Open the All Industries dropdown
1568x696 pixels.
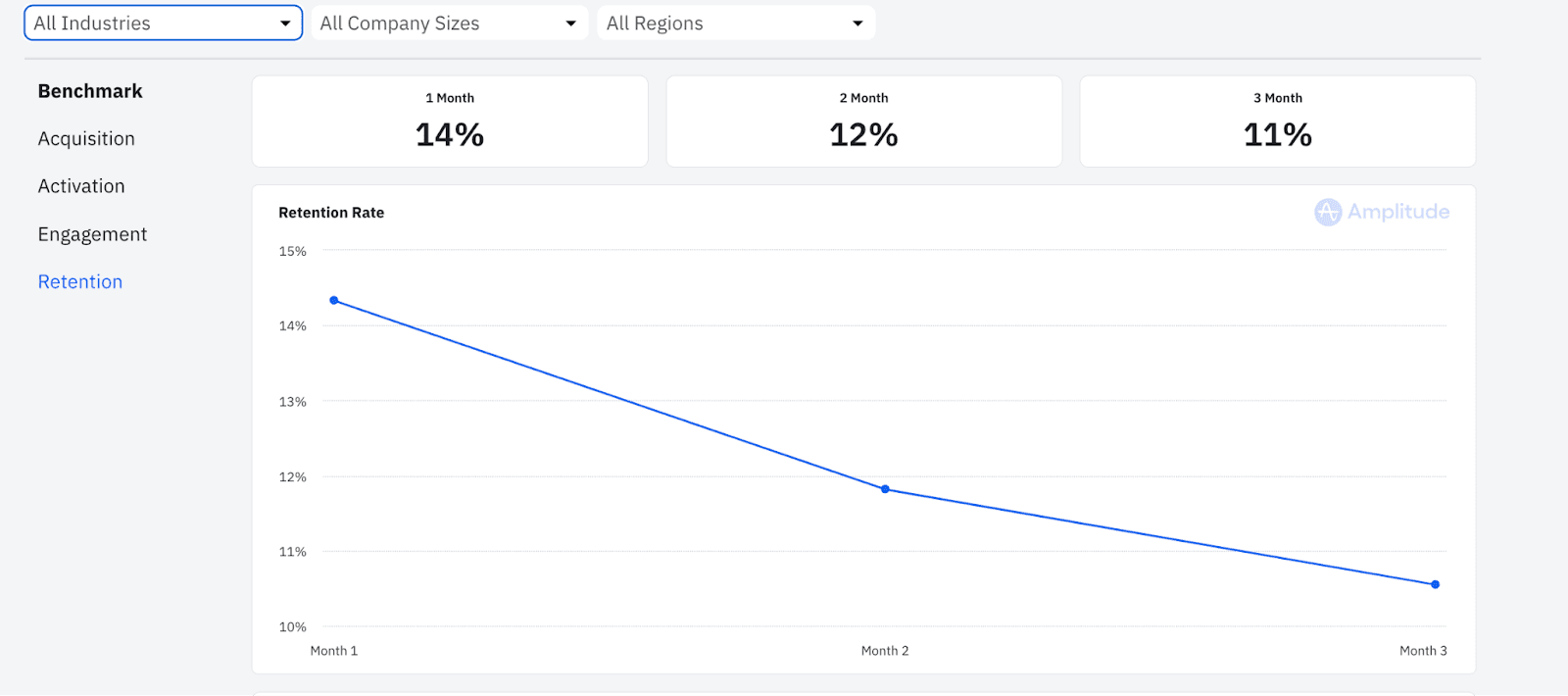(163, 23)
